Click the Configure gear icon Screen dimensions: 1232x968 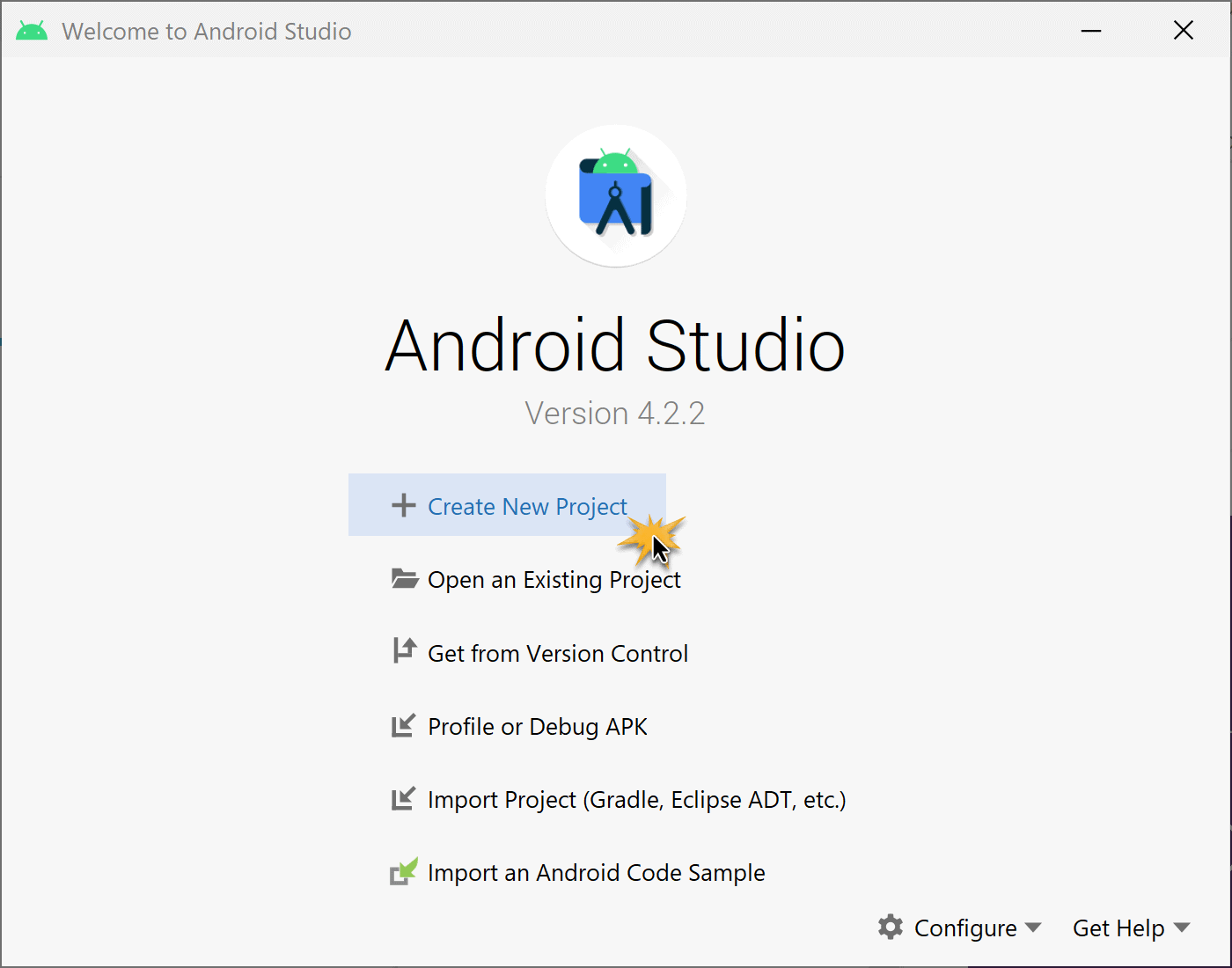coord(891,927)
